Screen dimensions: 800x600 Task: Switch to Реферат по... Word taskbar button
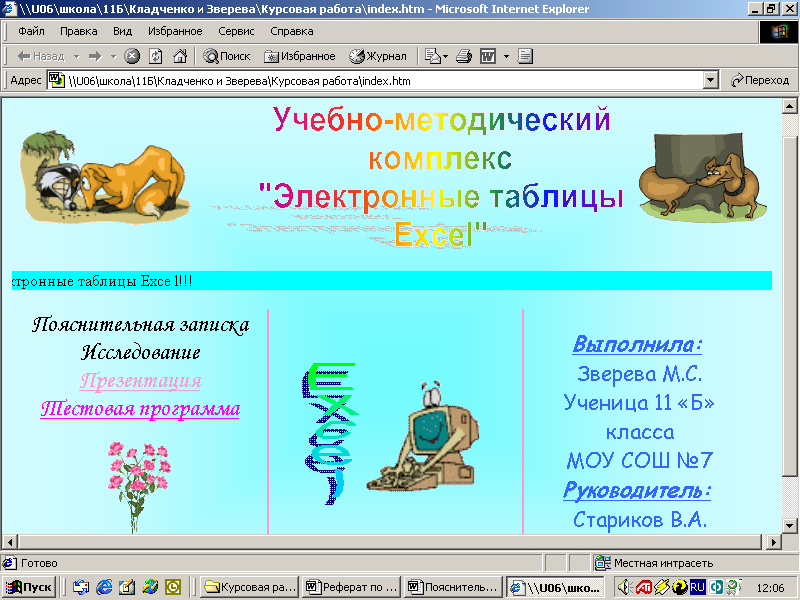point(351,587)
